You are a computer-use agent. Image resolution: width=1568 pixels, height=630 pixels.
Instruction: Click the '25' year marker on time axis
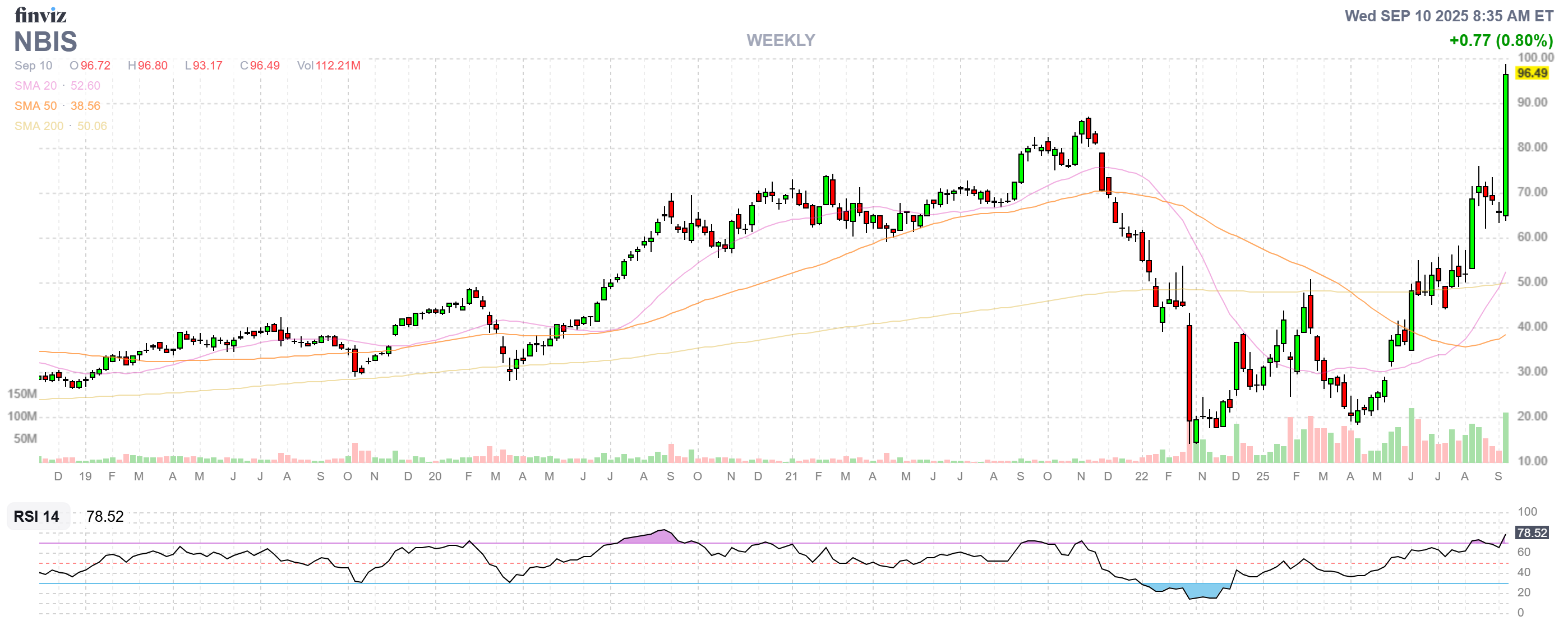pos(1262,476)
